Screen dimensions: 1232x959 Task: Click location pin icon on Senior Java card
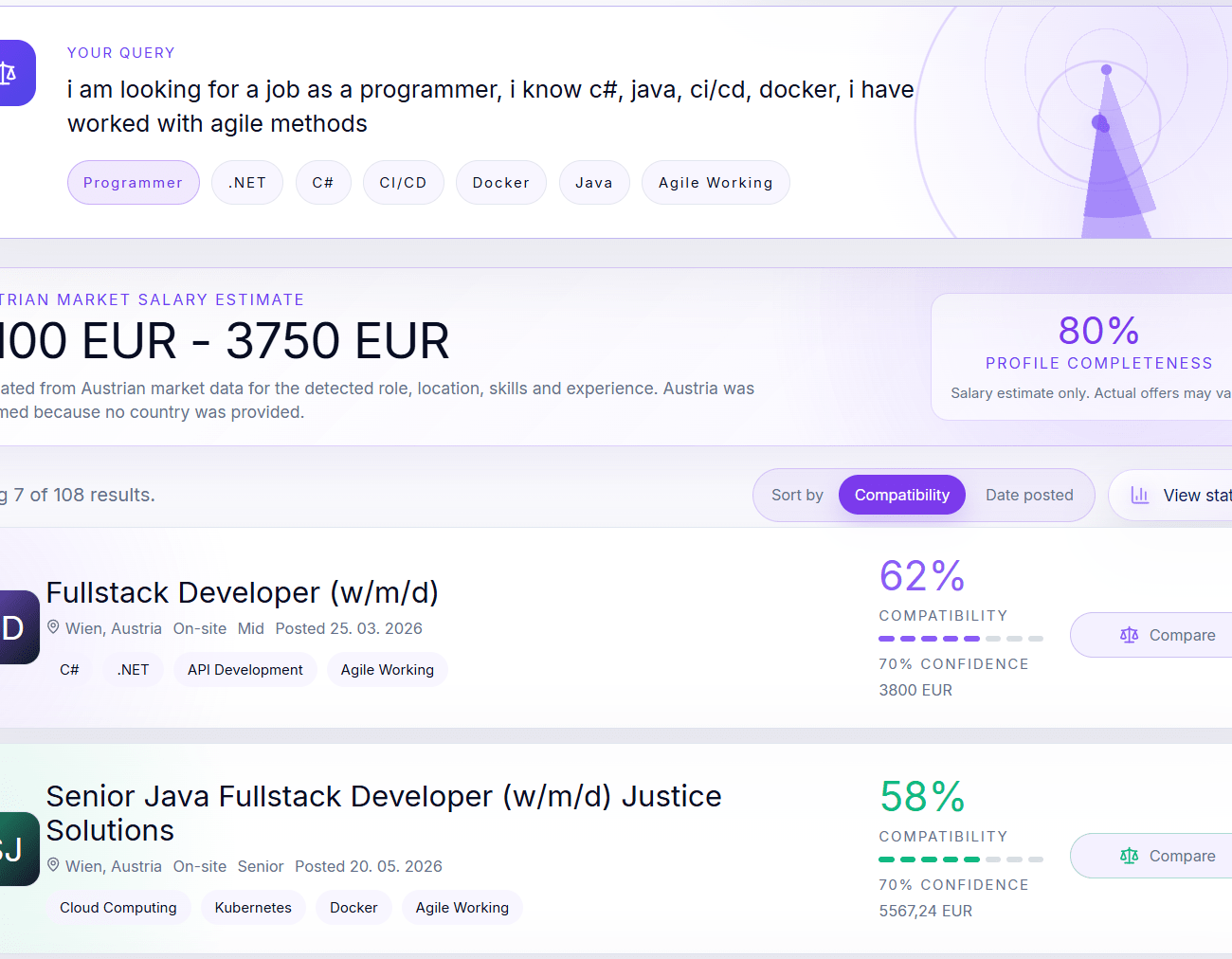[53, 865]
